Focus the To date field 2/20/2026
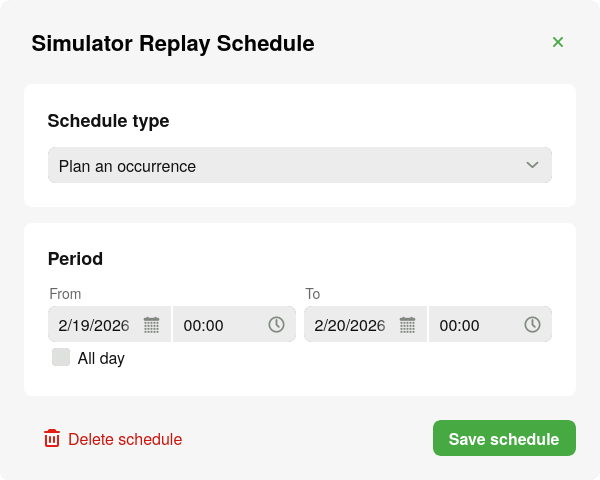 point(350,325)
